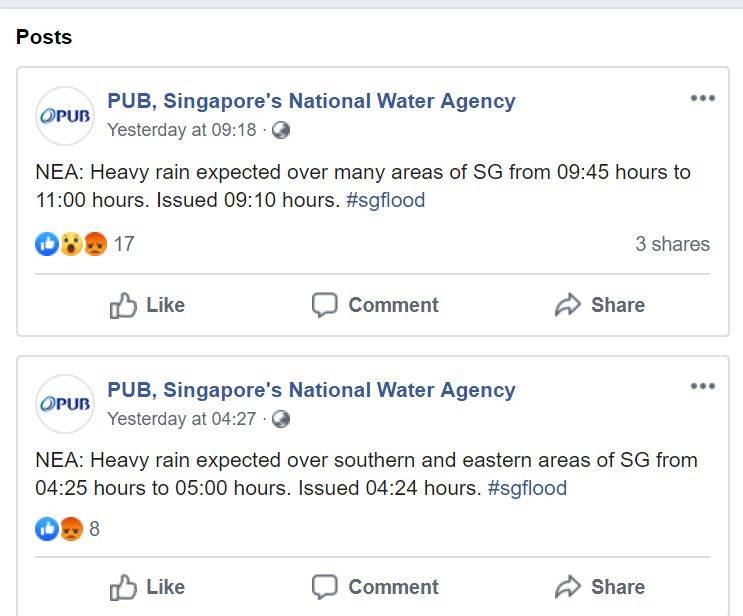Open the three-dot options menu on first post
The height and width of the screenshot is (616, 743).
703,98
